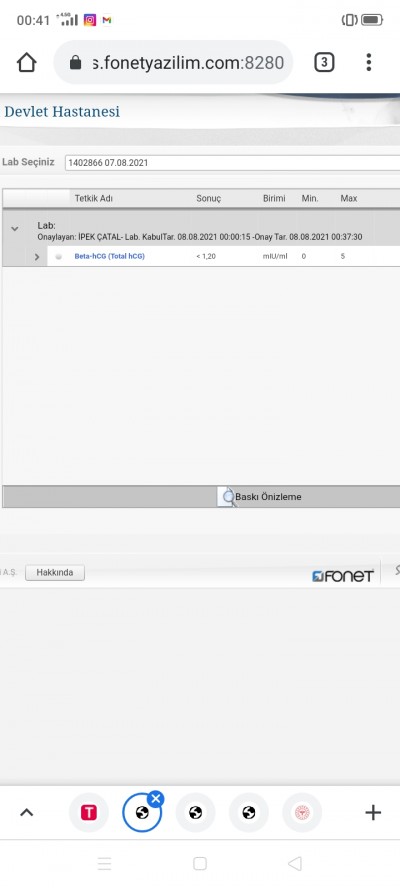Open the Lab Seçiniz dropdown field
This screenshot has width=400, height=888.
pyautogui.click(x=232, y=163)
